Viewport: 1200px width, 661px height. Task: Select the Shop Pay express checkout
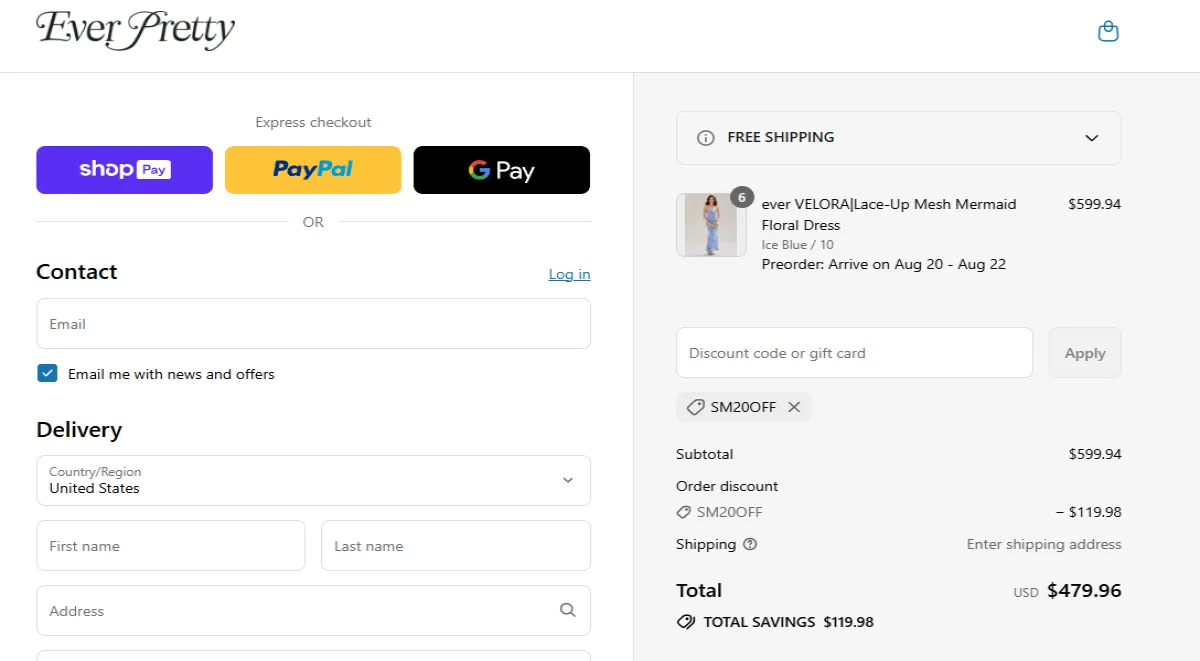(x=124, y=170)
